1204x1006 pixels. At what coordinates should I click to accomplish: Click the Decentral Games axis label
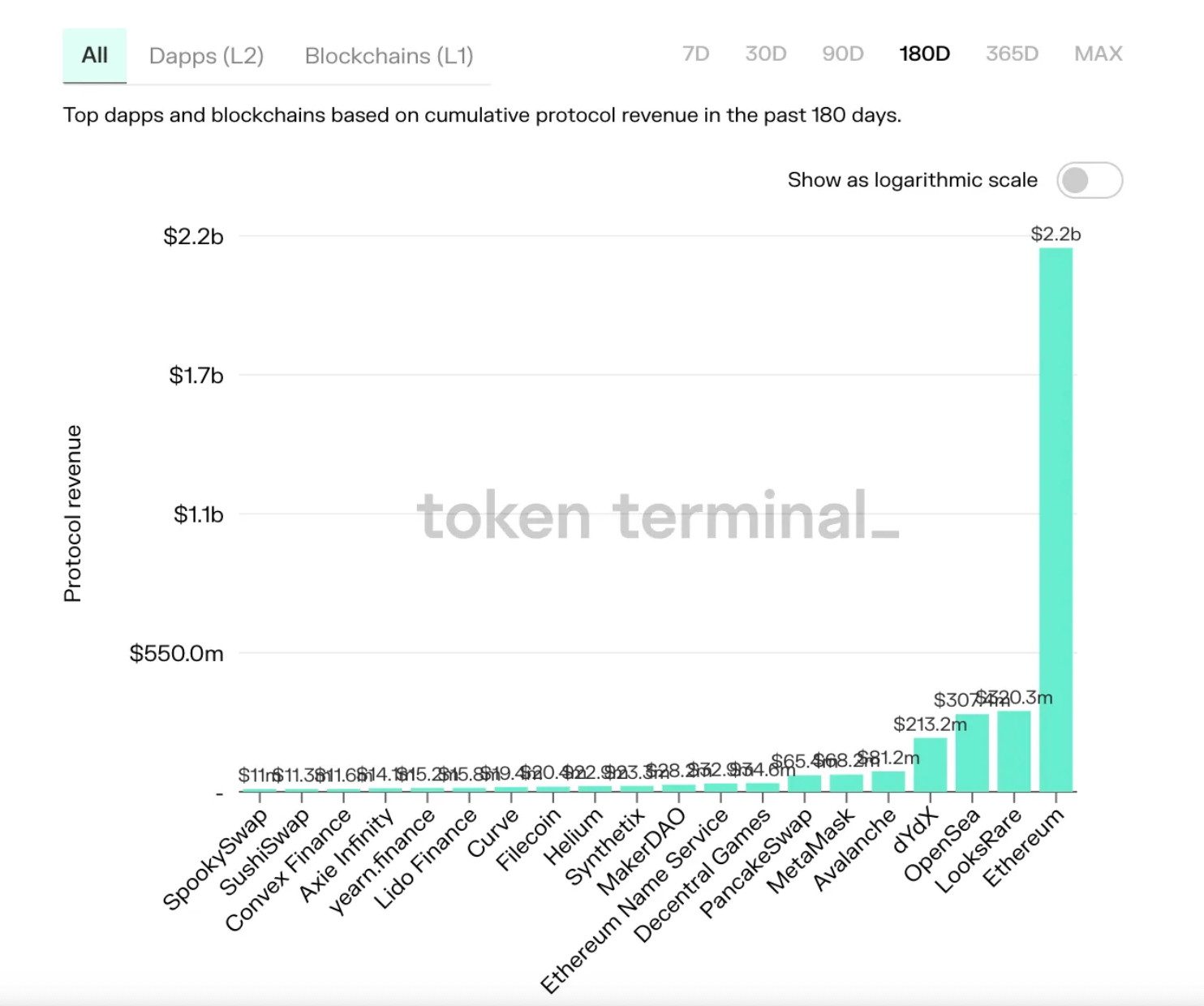coord(701,876)
